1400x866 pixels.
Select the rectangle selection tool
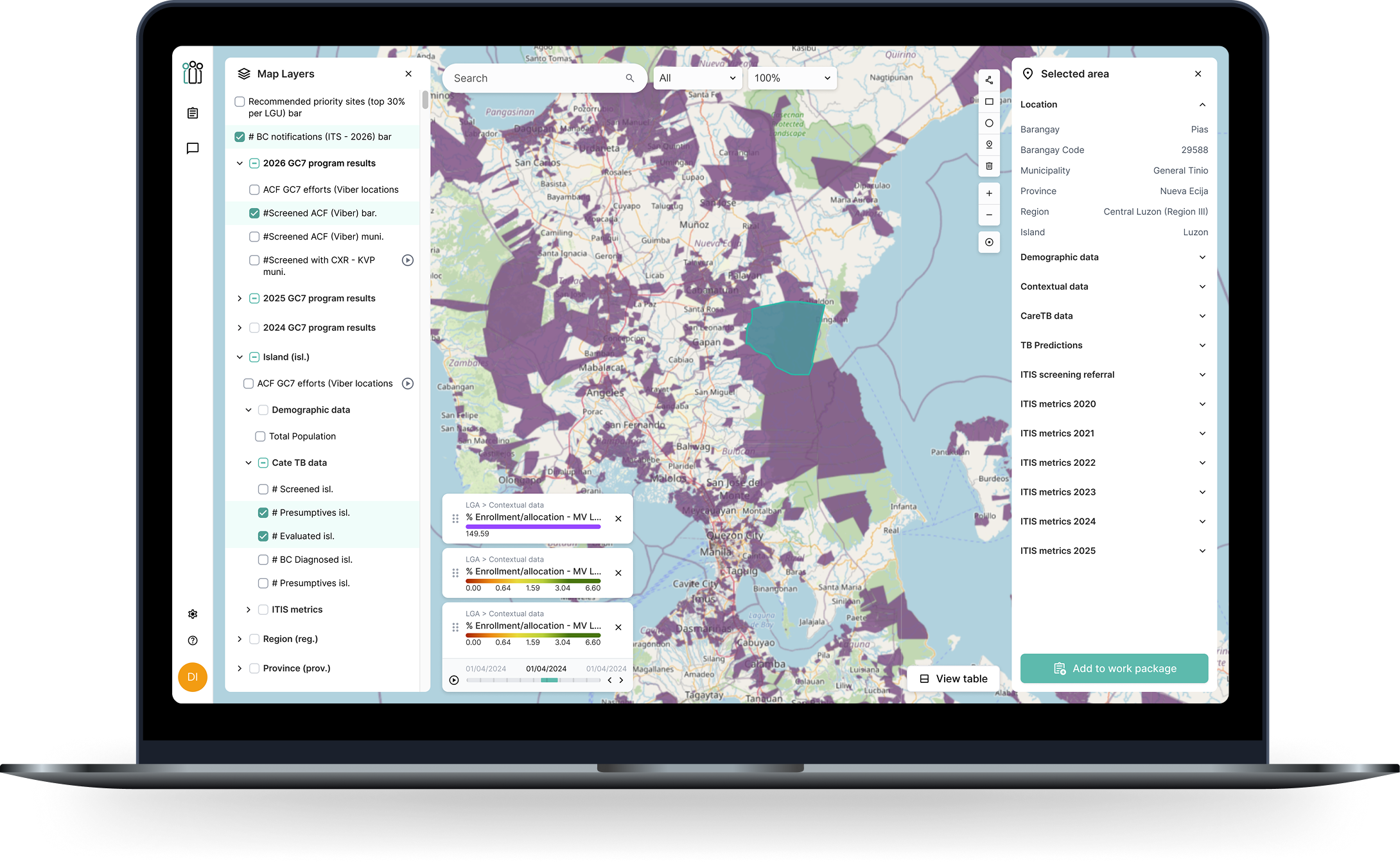pyautogui.click(x=989, y=102)
